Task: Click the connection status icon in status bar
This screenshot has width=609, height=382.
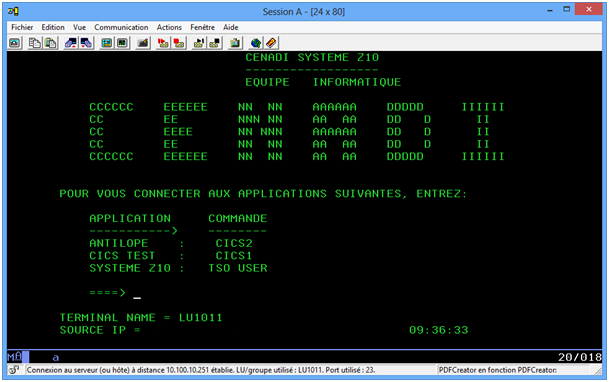Action: [x=14, y=370]
